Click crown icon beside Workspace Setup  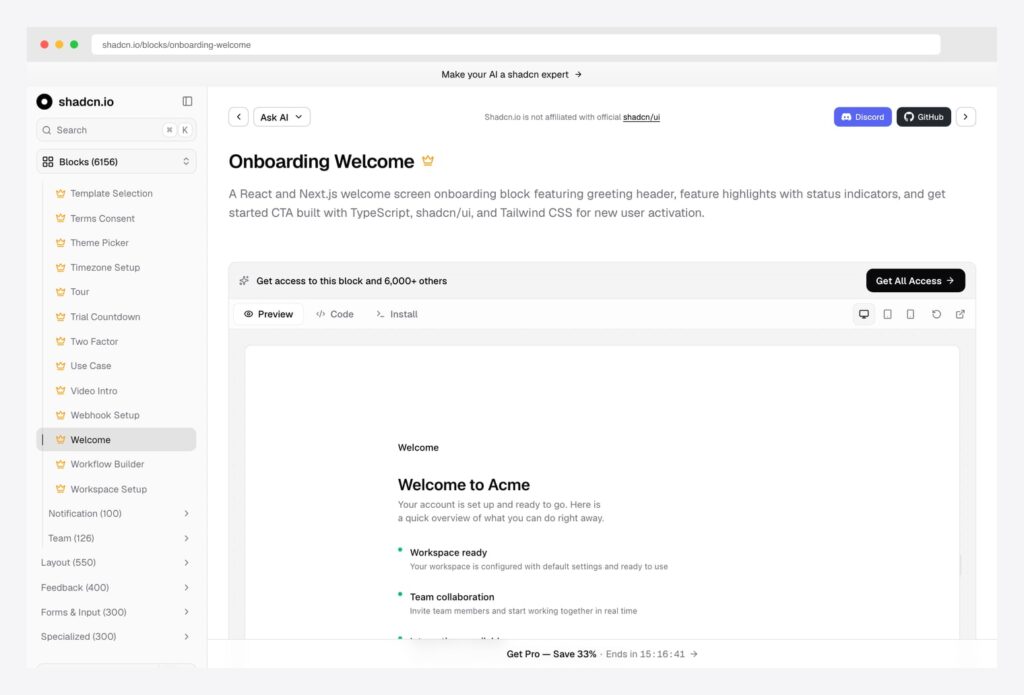click(61, 489)
